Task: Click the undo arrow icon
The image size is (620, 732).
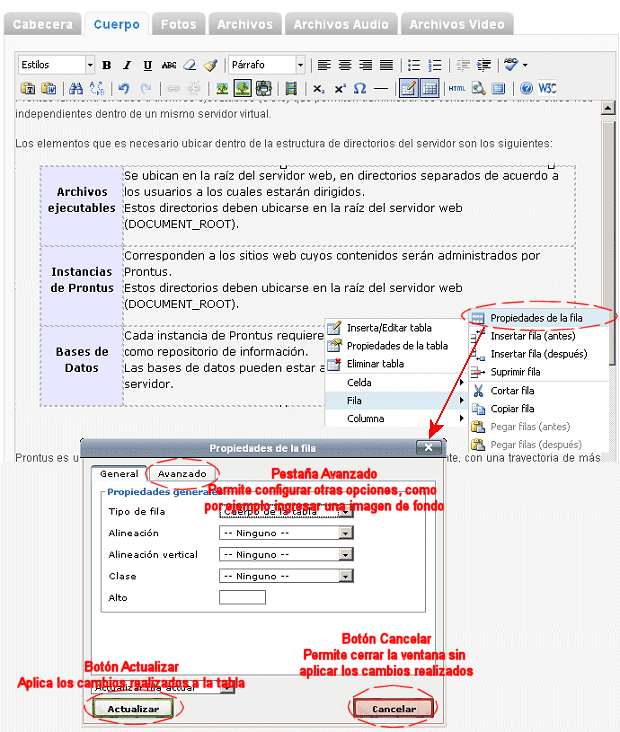Action: coord(124,88)
